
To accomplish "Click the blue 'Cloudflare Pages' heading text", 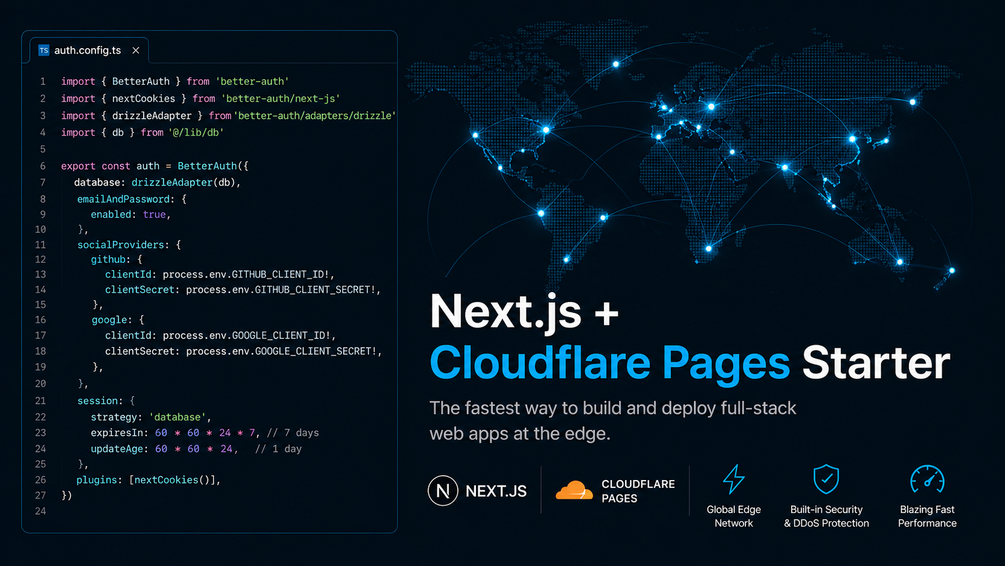I will tap(610, 362).
